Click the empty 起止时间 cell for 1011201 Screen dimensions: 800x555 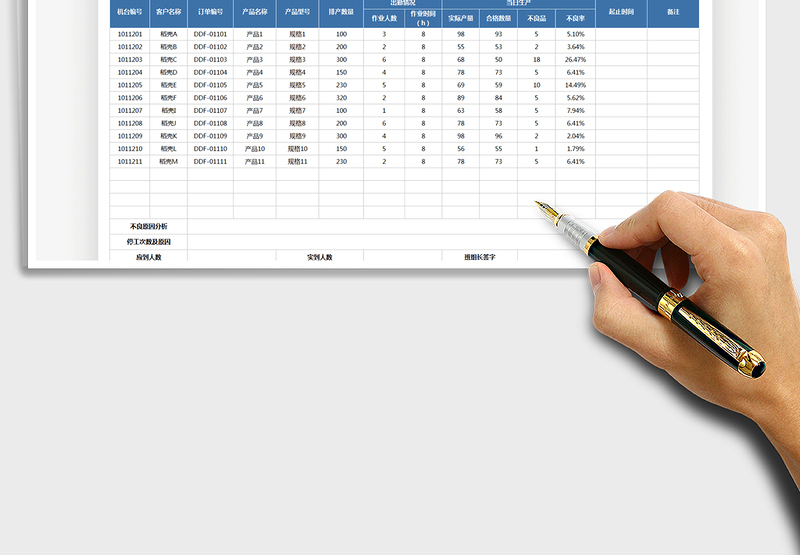coord(621,34)
